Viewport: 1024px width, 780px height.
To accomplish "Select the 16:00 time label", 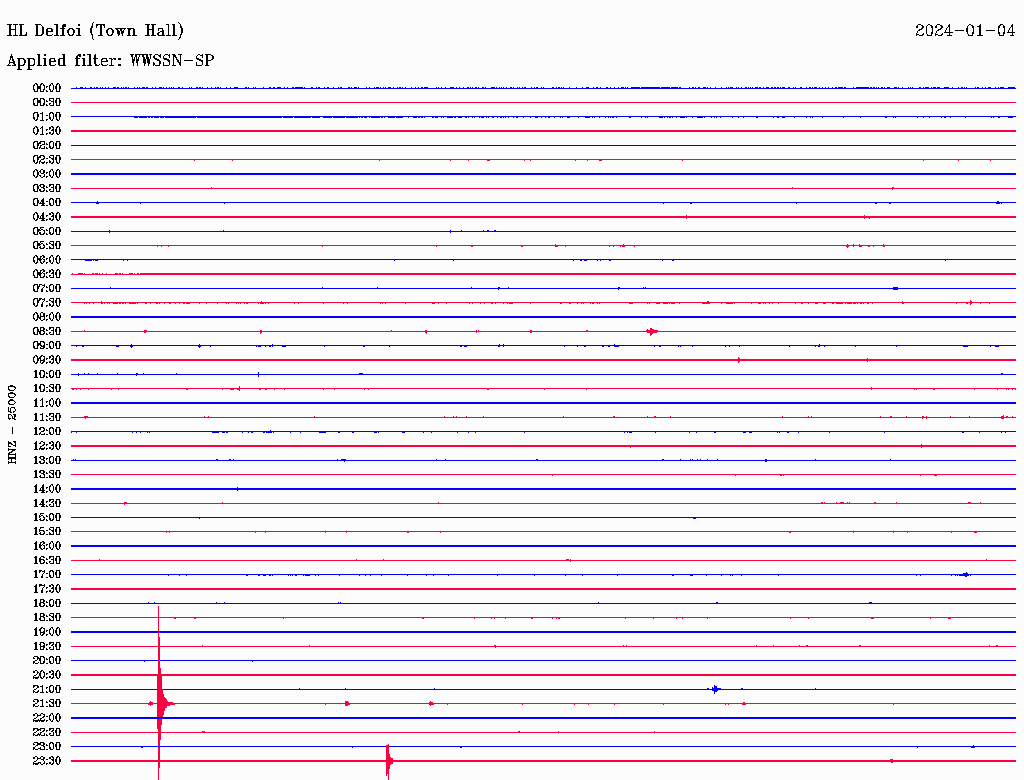I will [x=47, y=546].
